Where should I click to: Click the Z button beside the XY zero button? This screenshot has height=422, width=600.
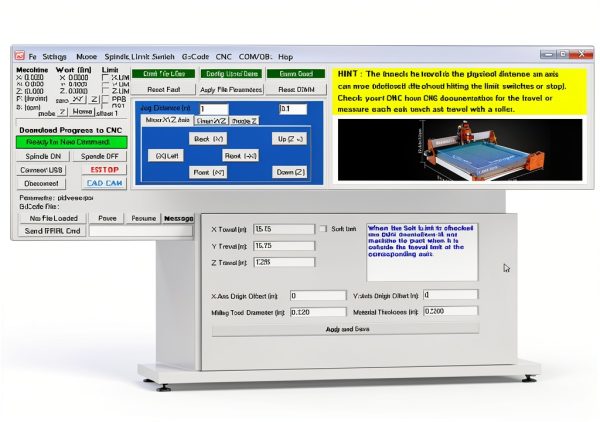click(94, 99)
